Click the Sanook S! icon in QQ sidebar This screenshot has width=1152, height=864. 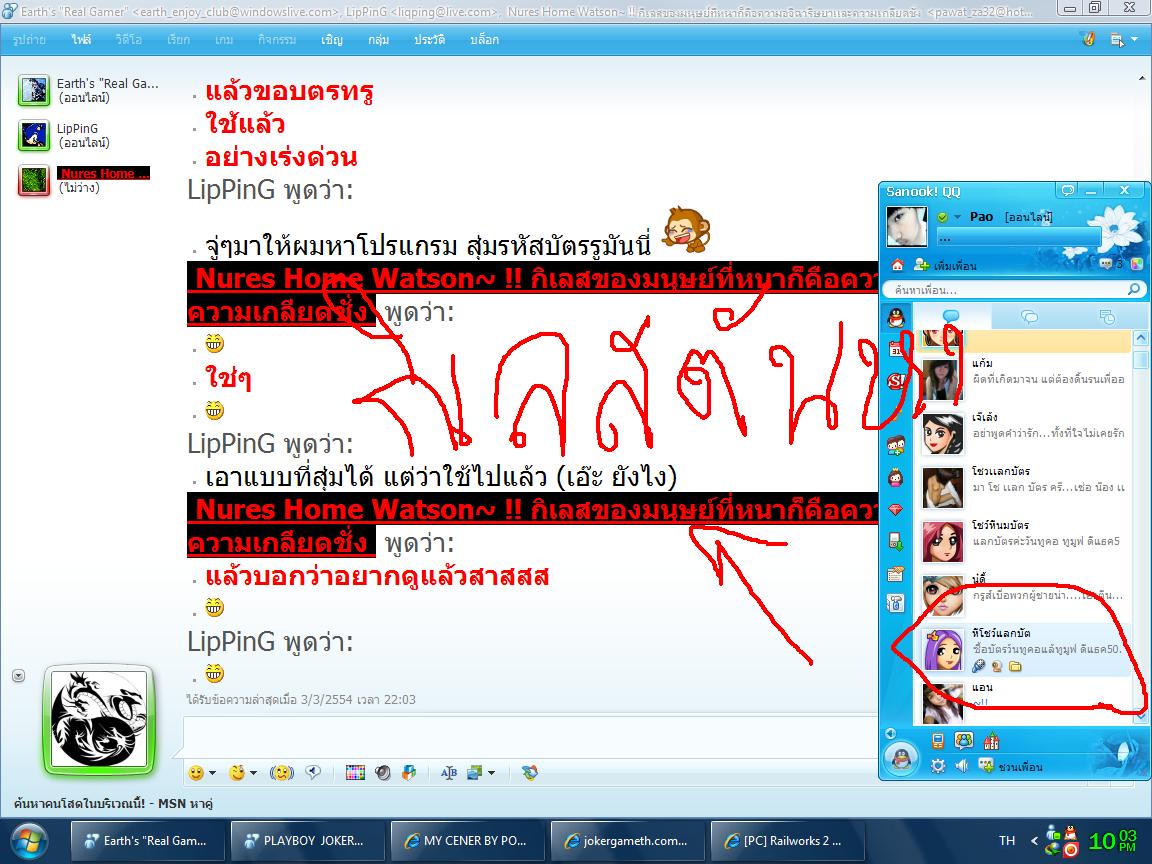[x=896, y=381]
